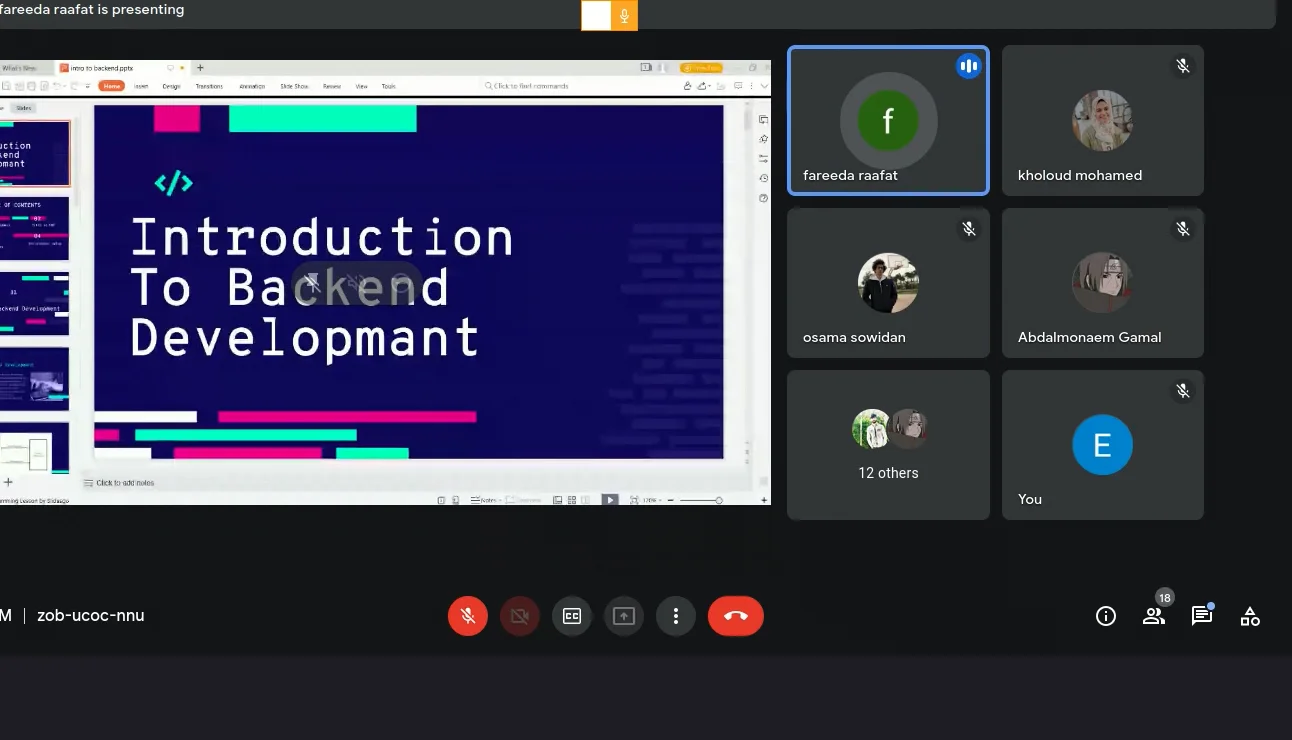The height and width of the screenshot is (740, 1292).
Task: Toggle closed captions (CC) on
Action: tap(572, 616)
